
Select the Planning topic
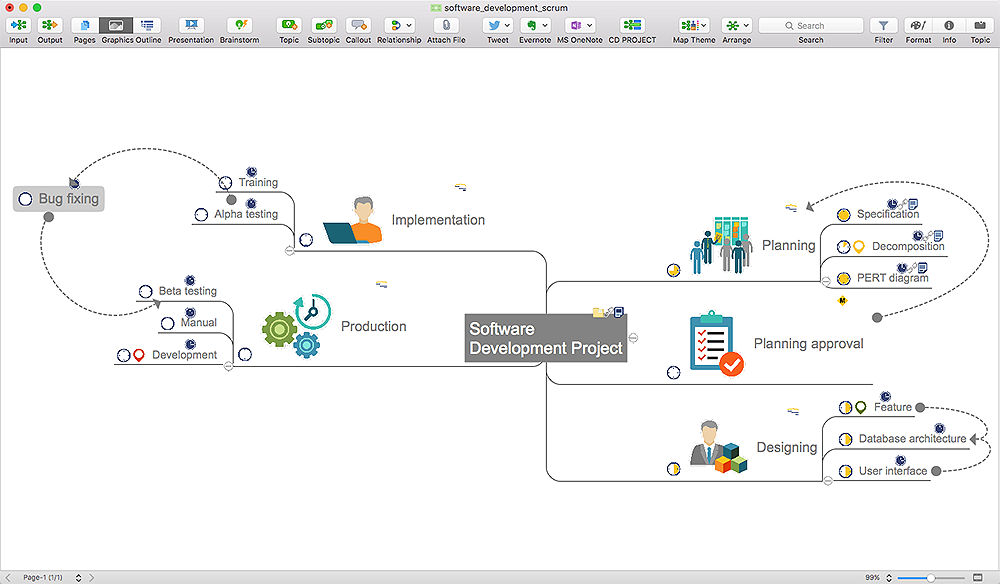coord(789,245)
